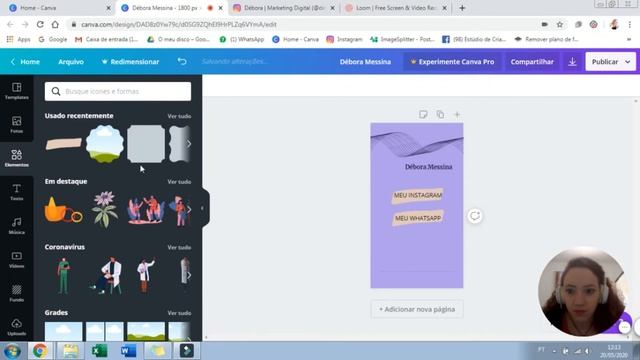The height and width of the screenshot is (360, 640).
Task: Show all Grades via Ver tudo
Action: (179, 313)
